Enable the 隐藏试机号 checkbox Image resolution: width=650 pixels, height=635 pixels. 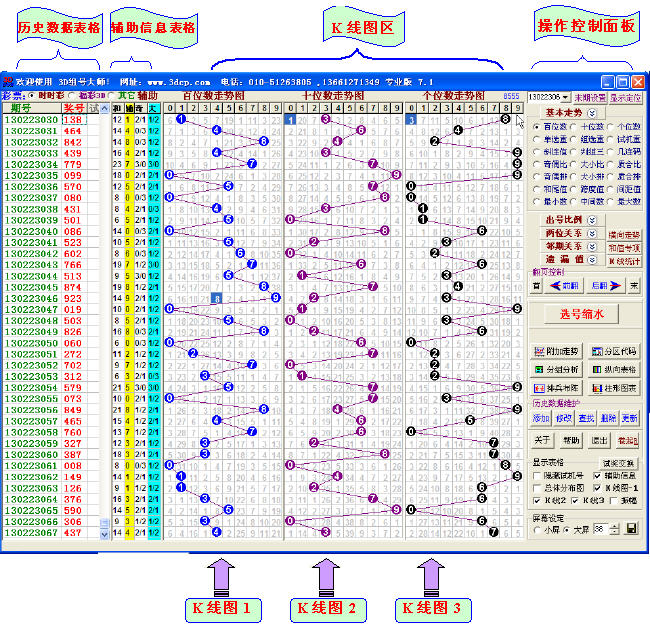pyautogui.click(x=536, y=475)
